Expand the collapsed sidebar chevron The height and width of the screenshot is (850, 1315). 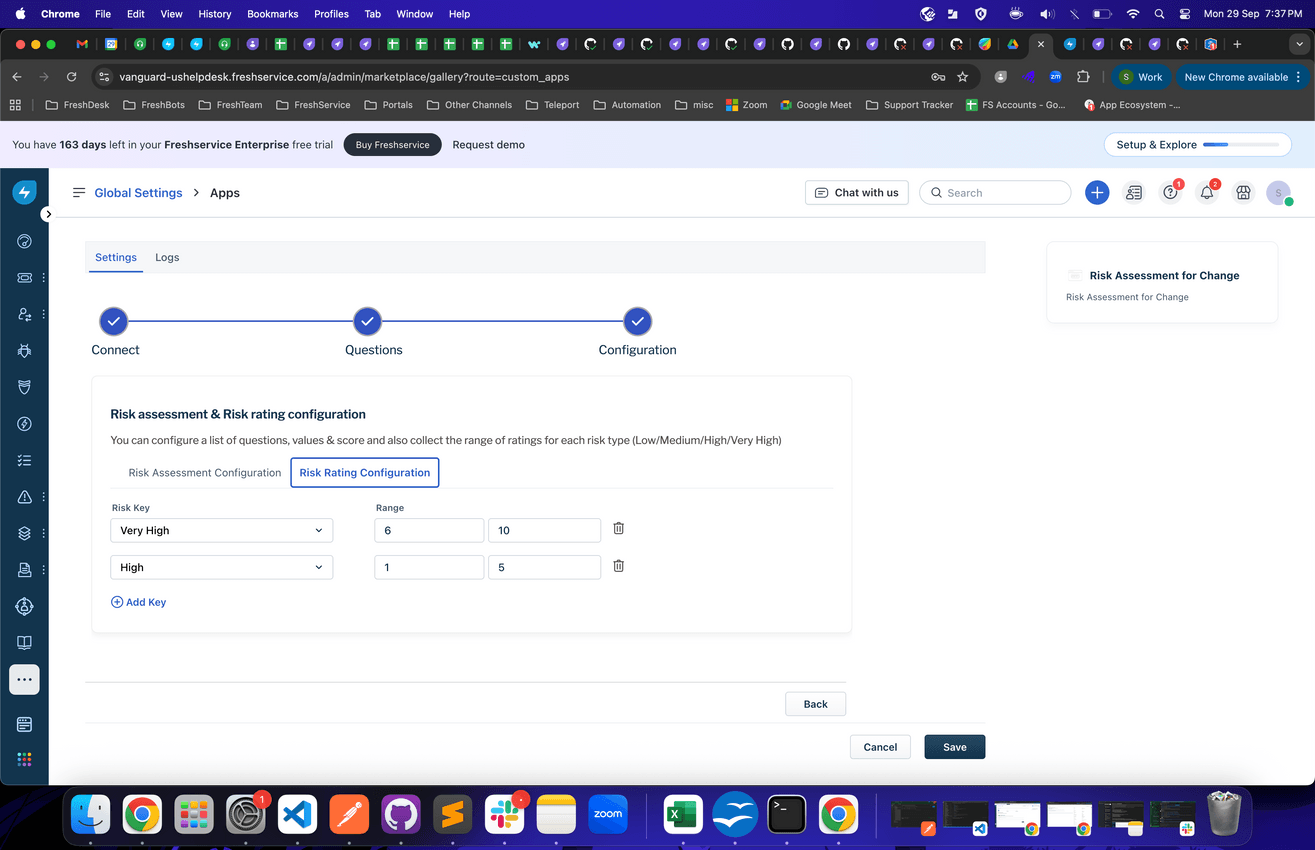(x=47, y=213)
